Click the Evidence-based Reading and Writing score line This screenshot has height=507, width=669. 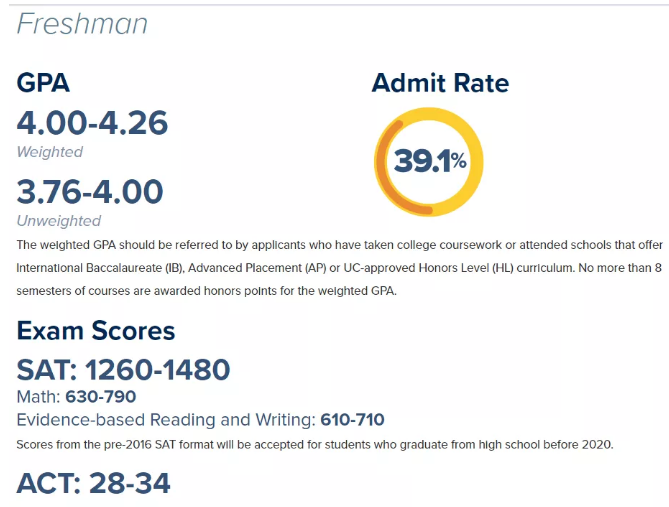pos(200,419)
